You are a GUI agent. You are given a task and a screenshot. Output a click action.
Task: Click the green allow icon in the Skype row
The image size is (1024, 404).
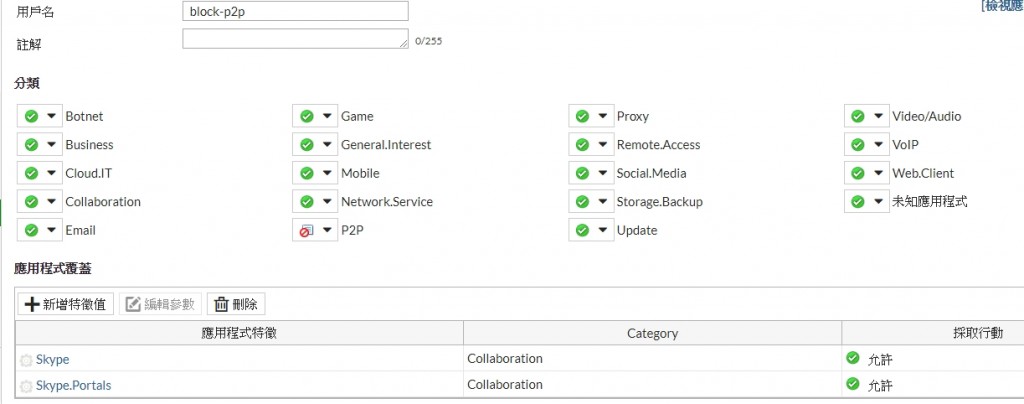coord(853,358)
